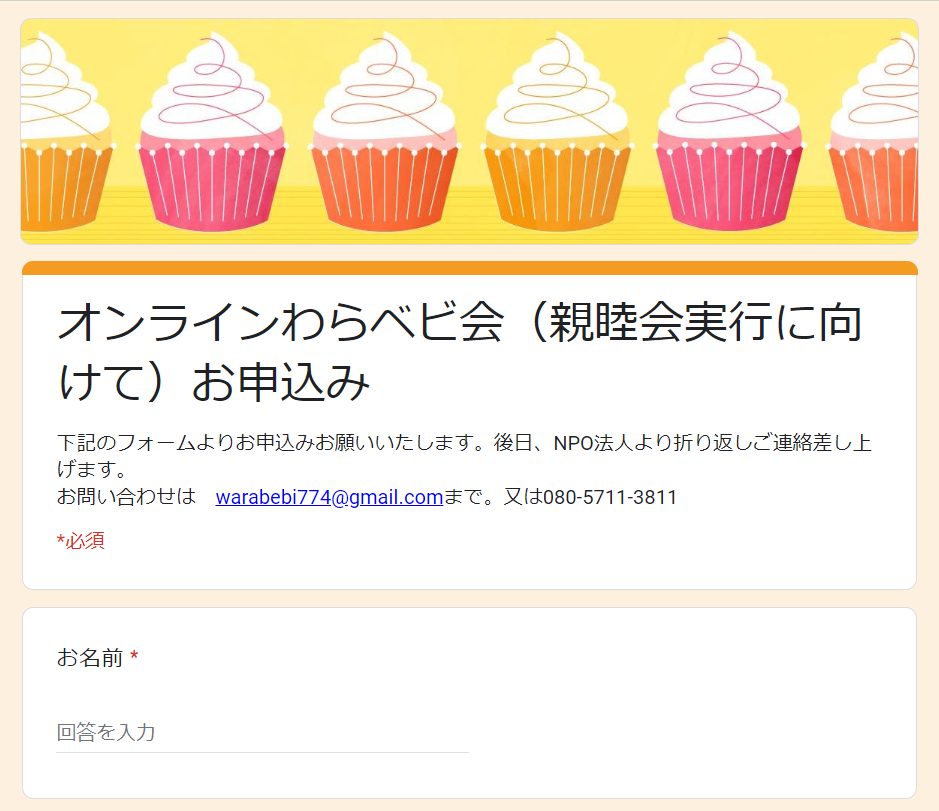Open the warabebi774@gmail.com email link

coord(329,497)
